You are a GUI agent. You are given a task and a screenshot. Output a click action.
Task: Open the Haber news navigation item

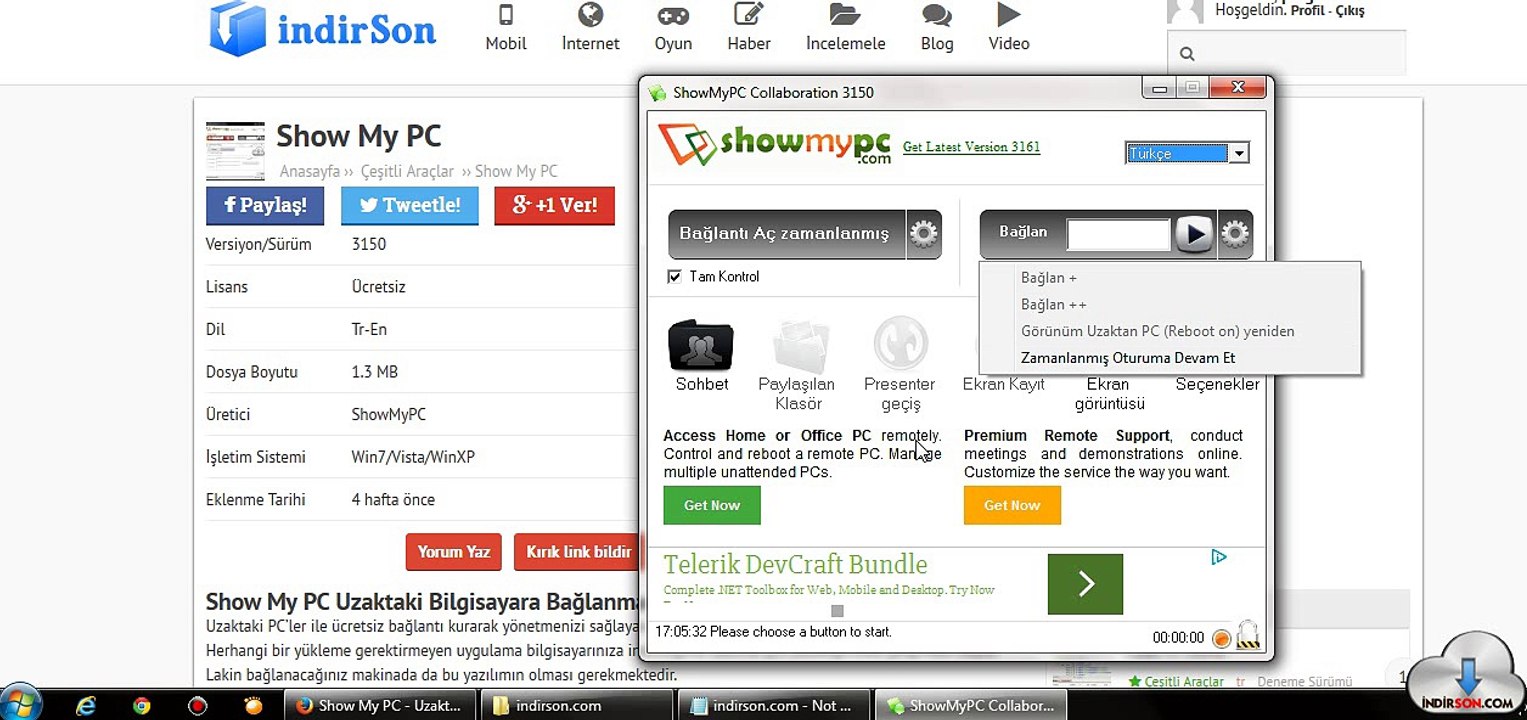749,28
